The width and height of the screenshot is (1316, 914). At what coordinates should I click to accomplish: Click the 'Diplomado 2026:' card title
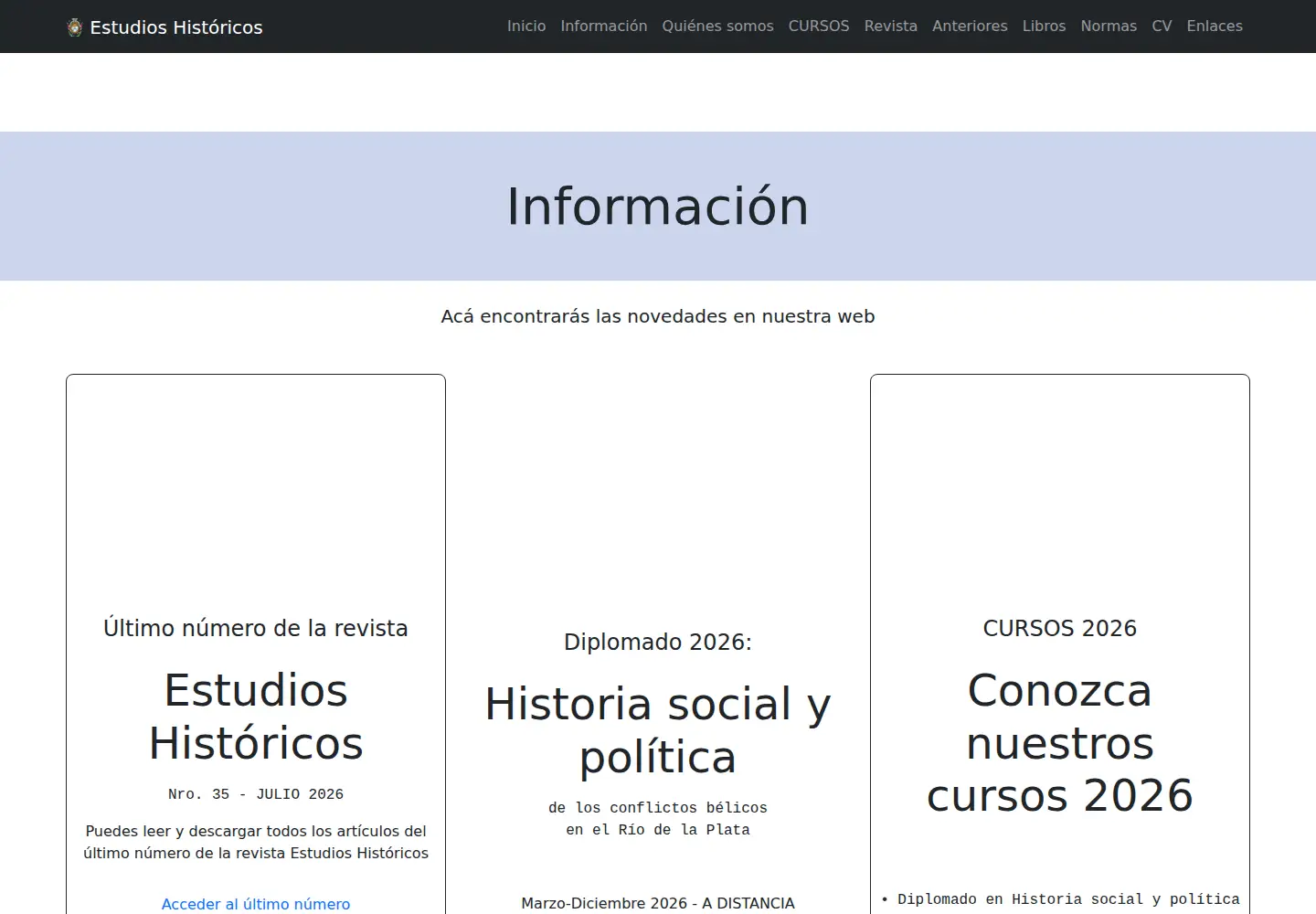tap(658, 642)
